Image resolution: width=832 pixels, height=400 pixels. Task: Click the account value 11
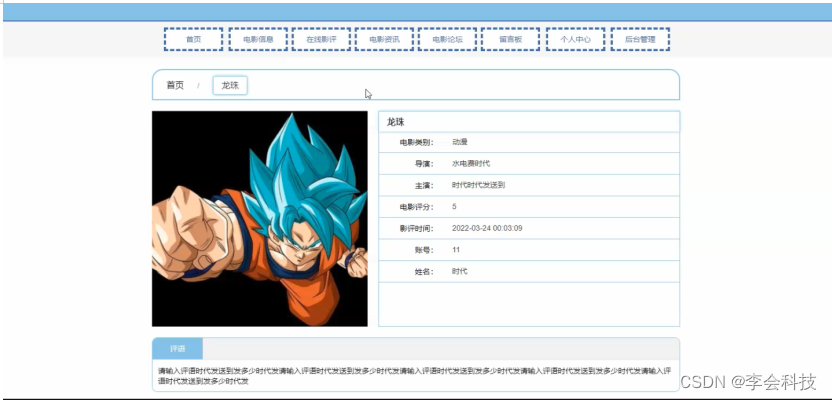point(456,250)
